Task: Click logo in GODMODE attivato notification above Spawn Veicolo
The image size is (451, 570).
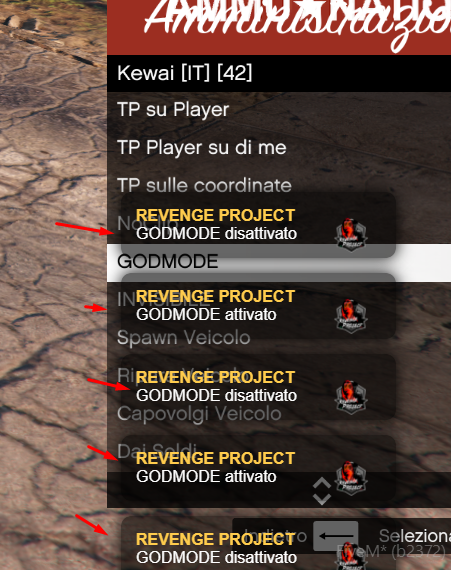Action: click(351, 316)
